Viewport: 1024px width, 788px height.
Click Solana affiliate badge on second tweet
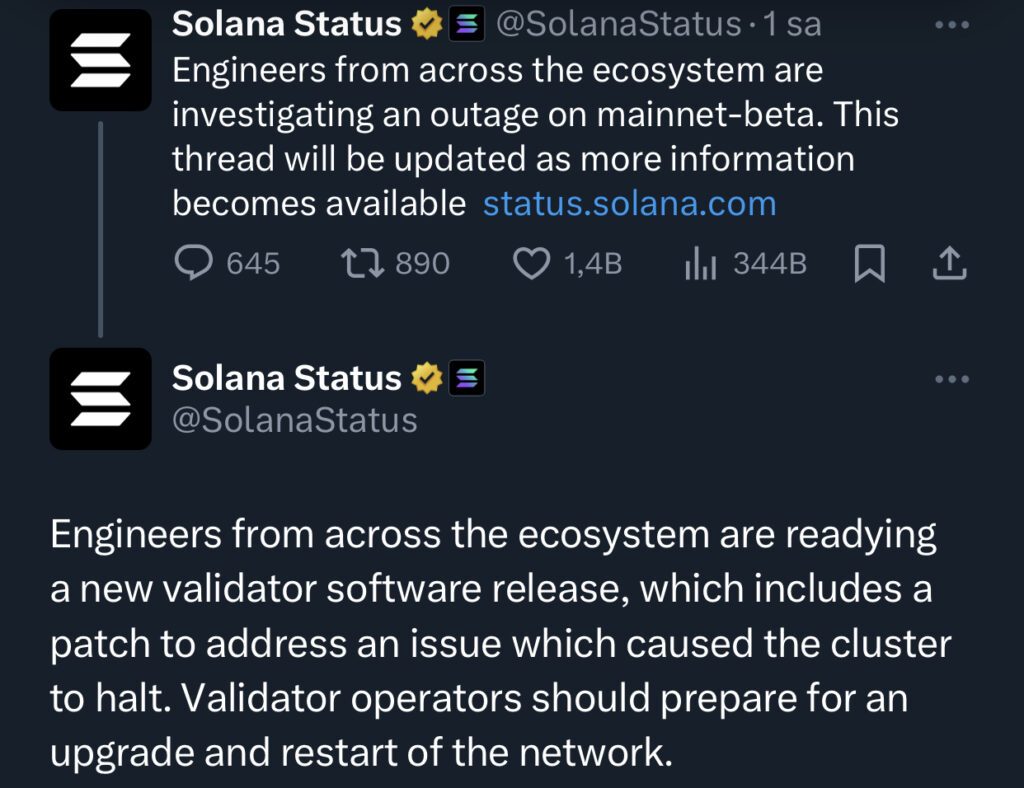pos(467,378)
